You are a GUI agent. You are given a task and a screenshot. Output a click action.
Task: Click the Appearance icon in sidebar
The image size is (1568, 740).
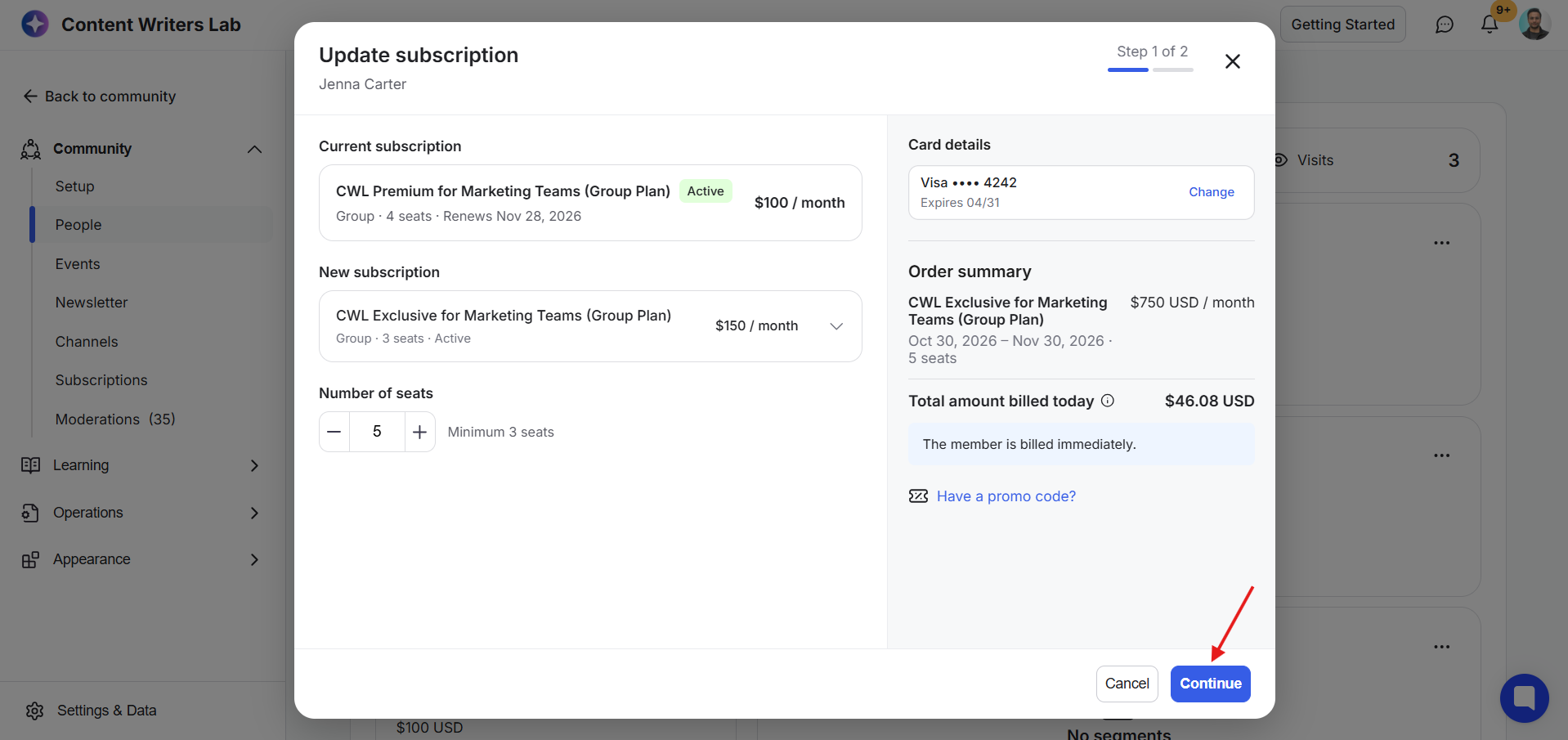coord(31,559)
